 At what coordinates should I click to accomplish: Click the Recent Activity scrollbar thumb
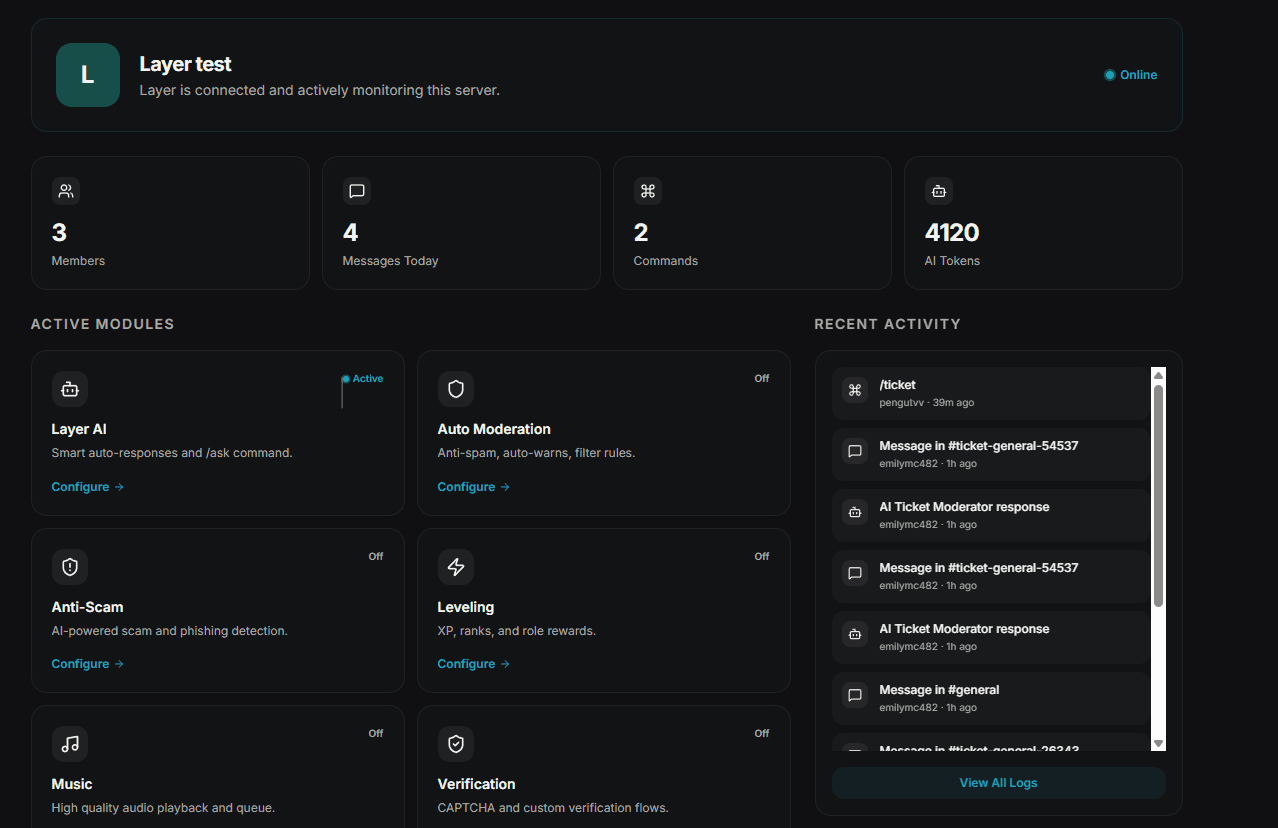tap(1158, 496)
